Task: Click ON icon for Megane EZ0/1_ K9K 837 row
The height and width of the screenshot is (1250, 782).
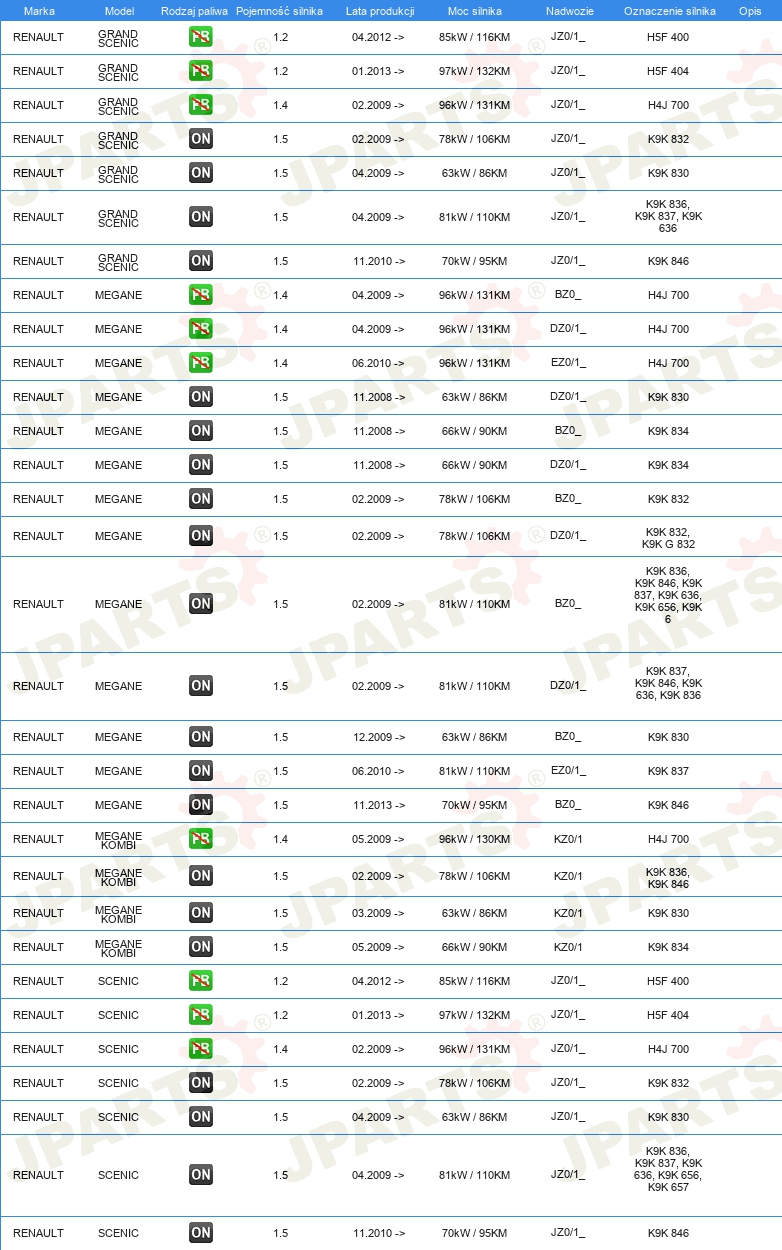Action: point(201,771)
